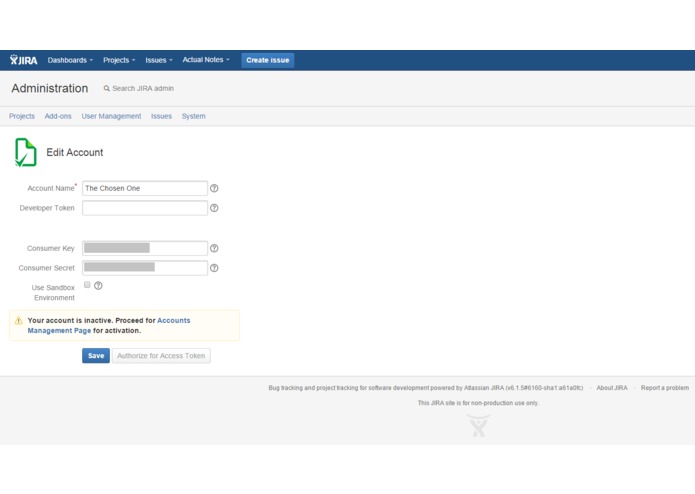The image size is (695, 494).
Task: Open help icon beside Consumer Key
Action: (214, 249)
